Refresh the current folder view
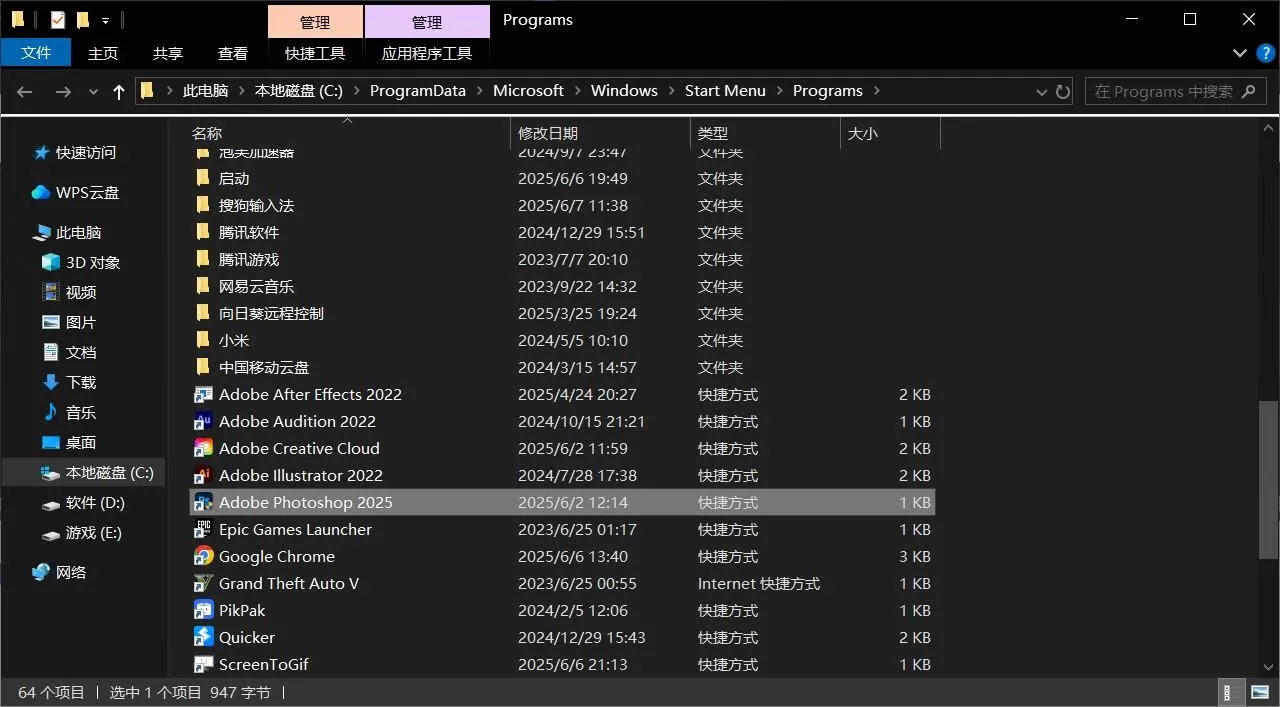 (x=1063, y=91)
